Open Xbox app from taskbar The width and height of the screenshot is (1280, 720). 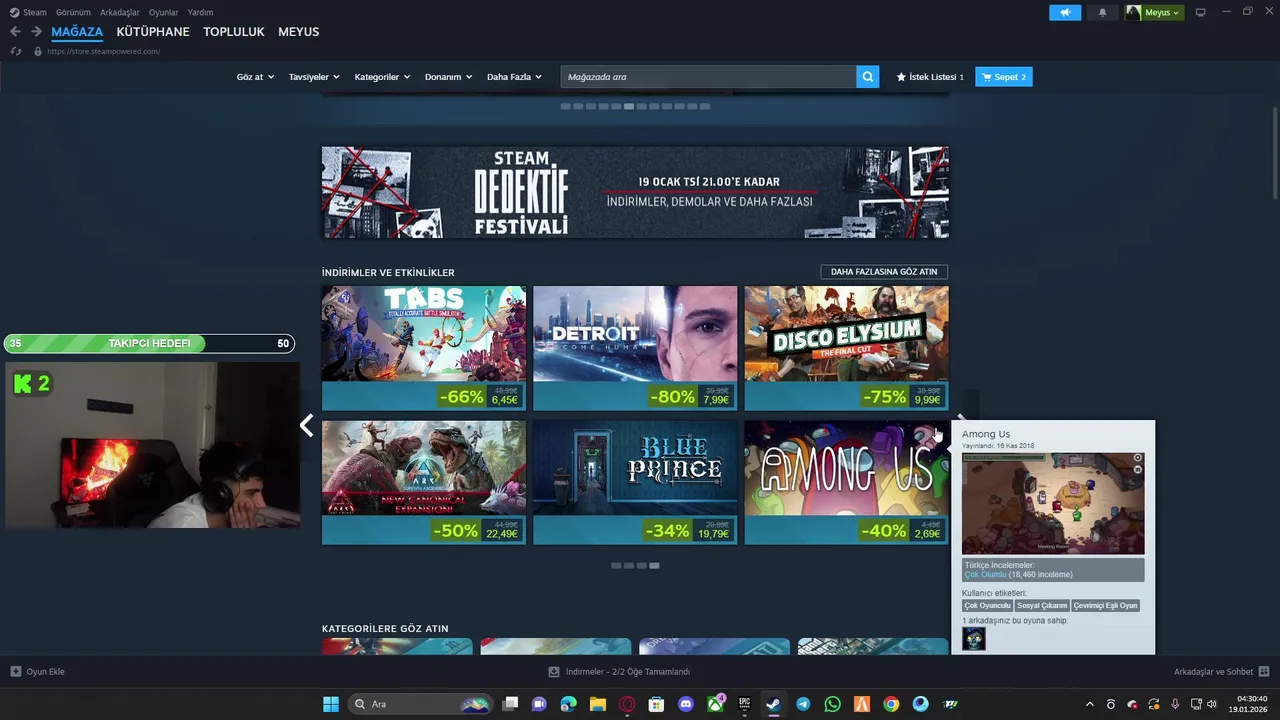coord(715,704)
